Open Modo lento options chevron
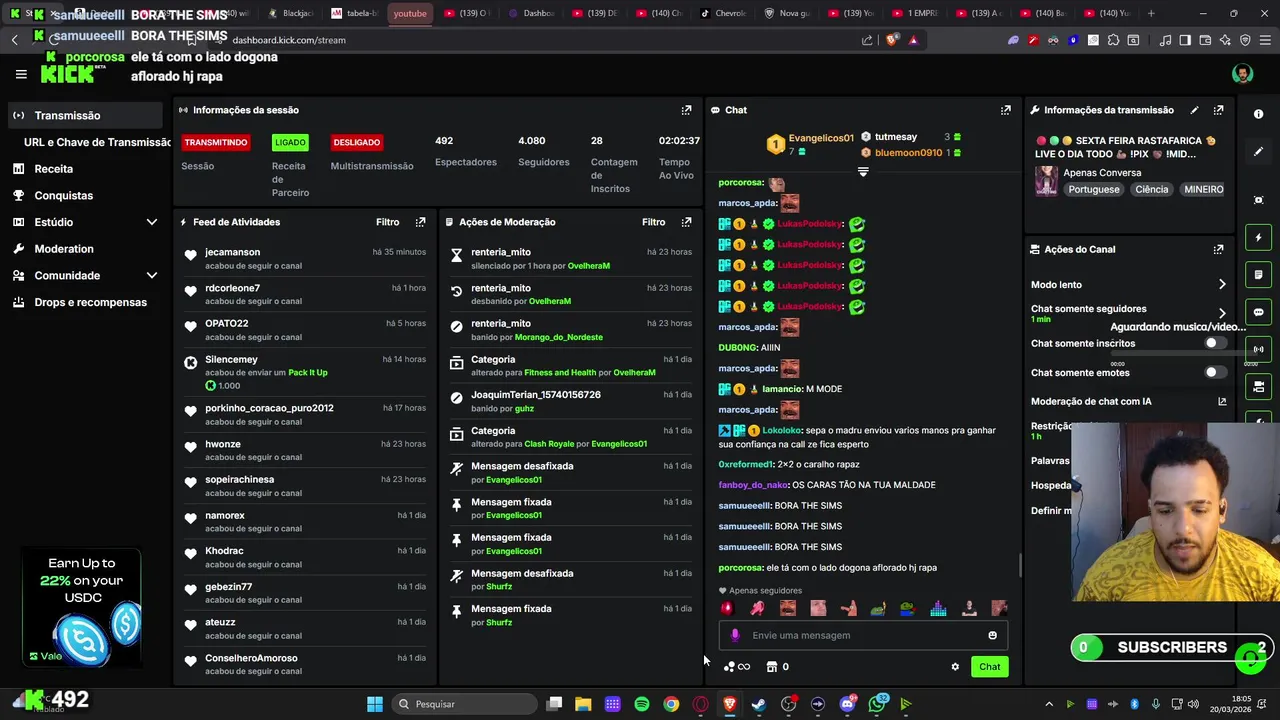Image resolution: width=1280 pixels, height=720 pixels. pyautogui.click(x=1222, y=285)
